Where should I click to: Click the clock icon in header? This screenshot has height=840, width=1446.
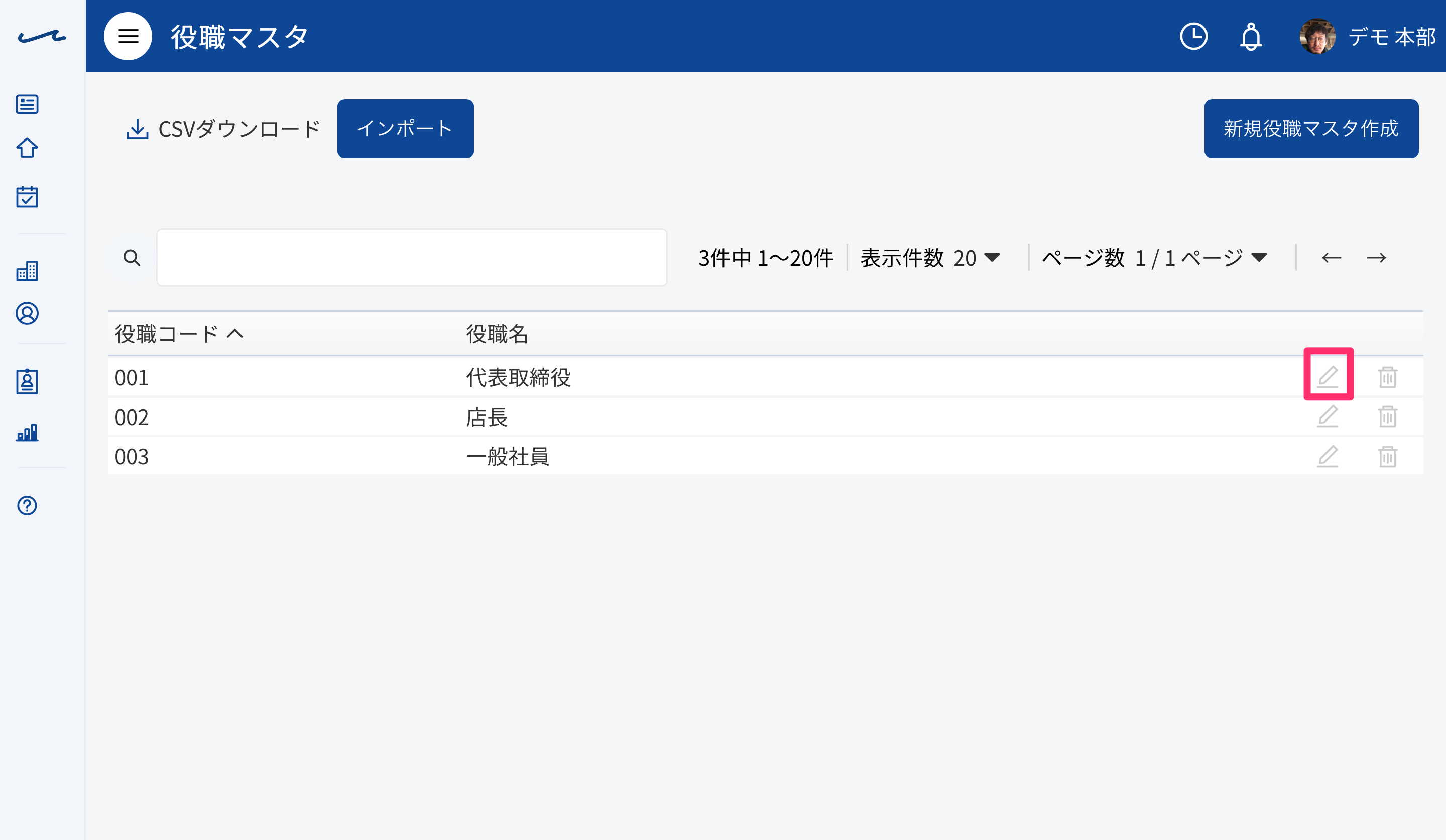pos(1193,37)
